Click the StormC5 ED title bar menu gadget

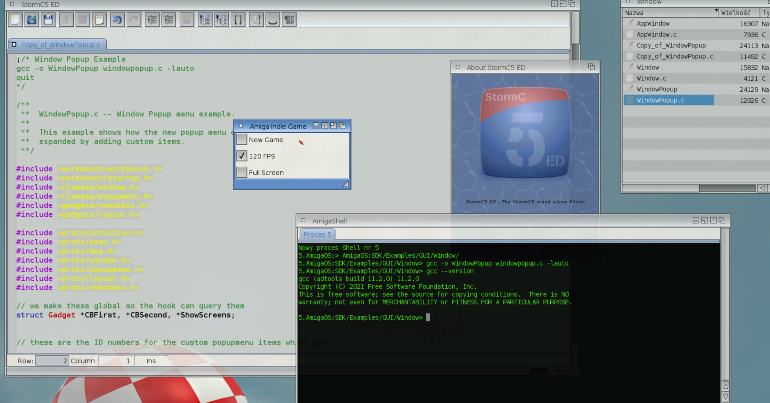tap(12, 4)
